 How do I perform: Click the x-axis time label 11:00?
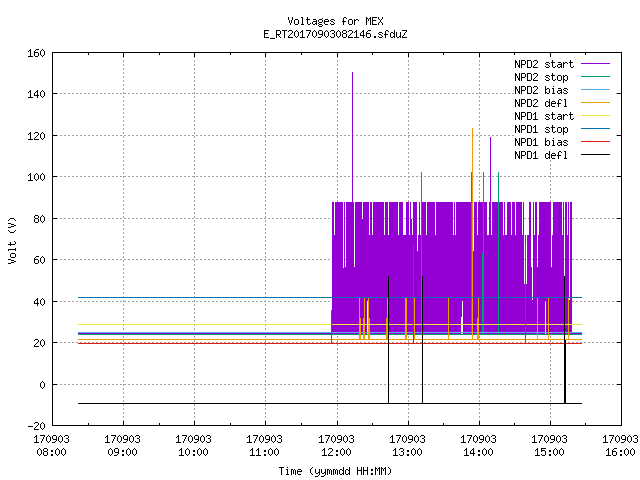264,452
